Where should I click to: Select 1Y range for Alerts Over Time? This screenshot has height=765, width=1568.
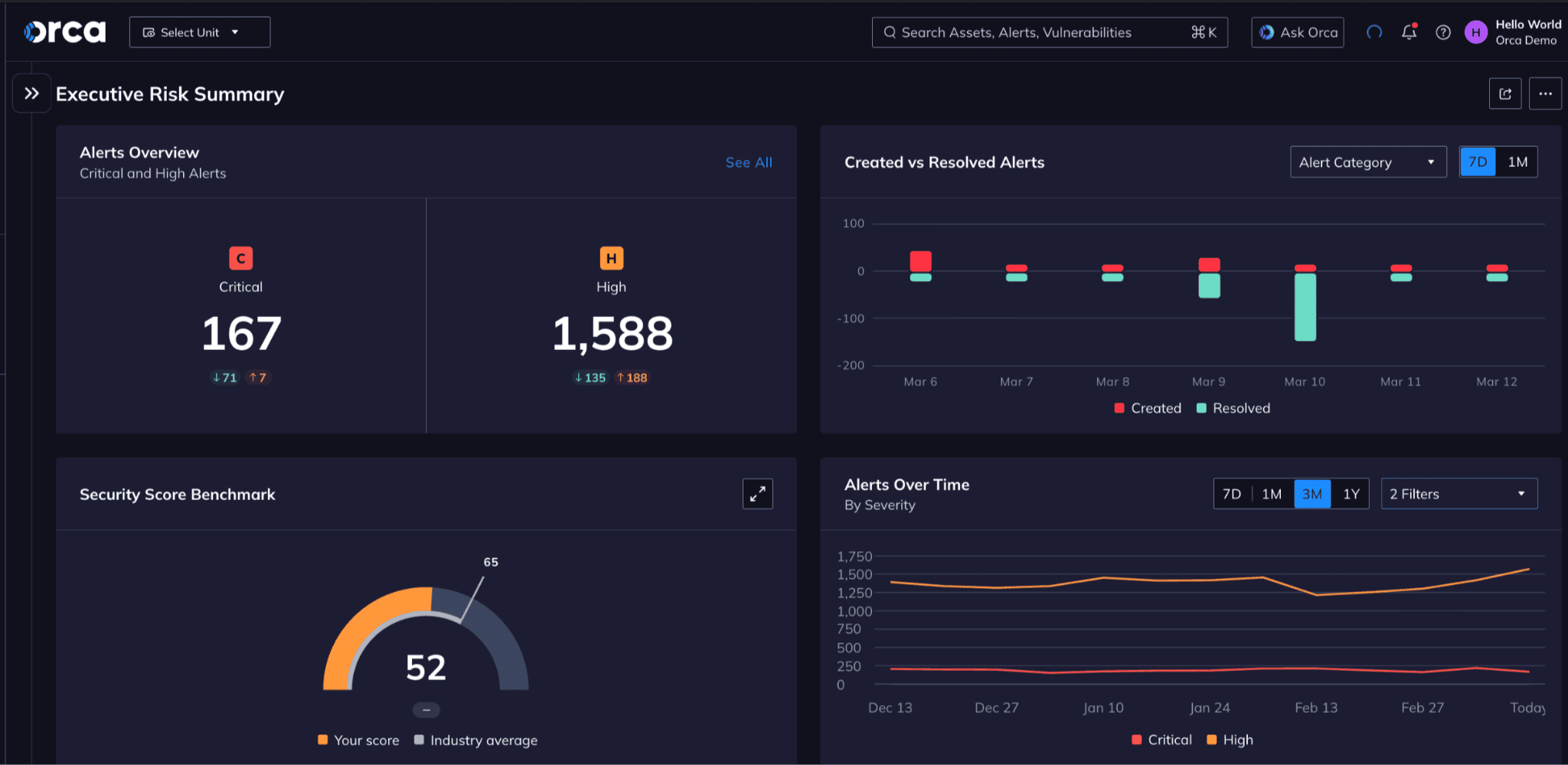click(x=1351, y=494)
